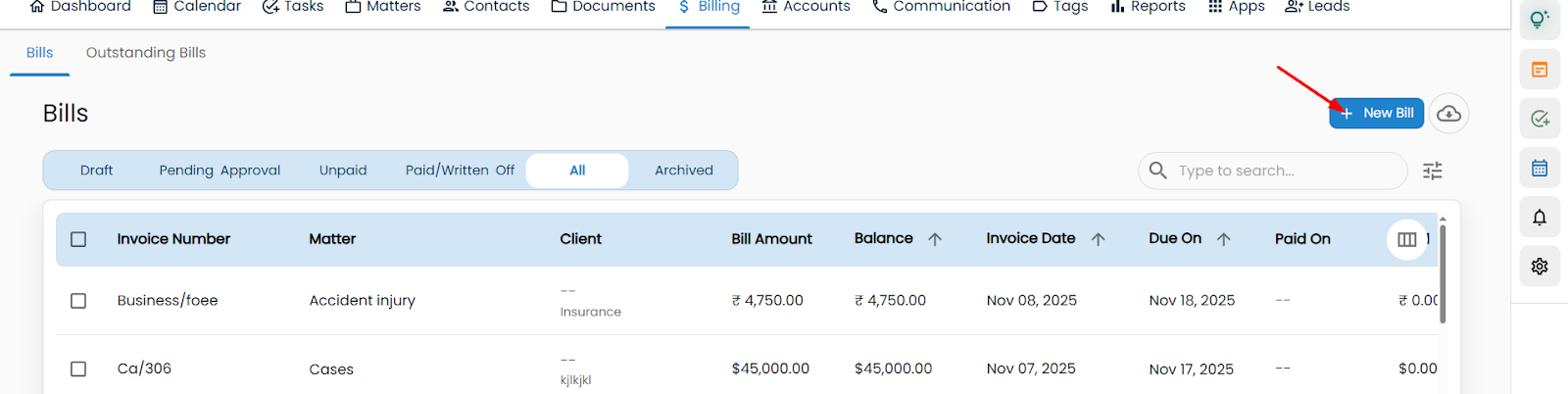1568x394 pixels.
Task: Sort by Balance column arrow
Action: pos(935,239)
